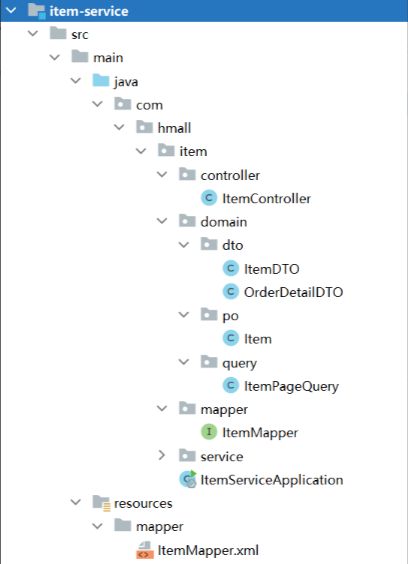The image size is (408, 564).
Task: Click the mapper folder icon under resources
Action: 123,526
